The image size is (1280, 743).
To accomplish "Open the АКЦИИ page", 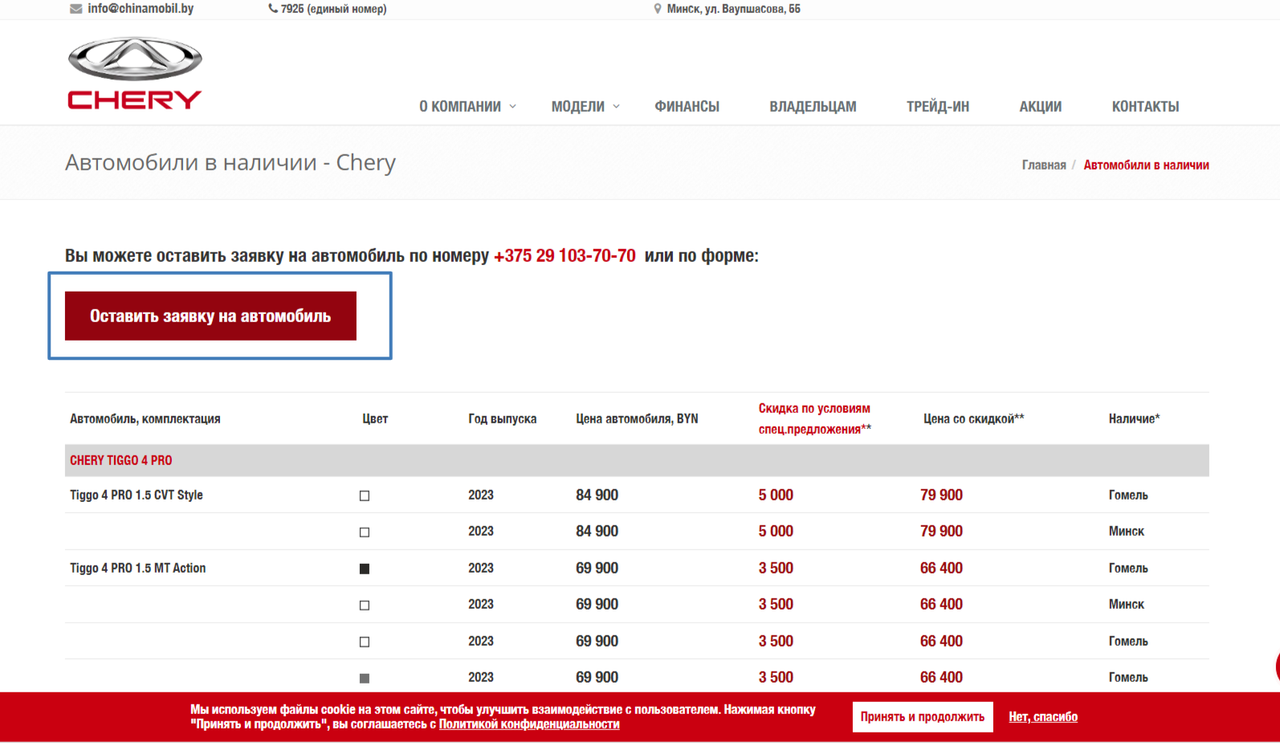I will pos(1040,106).
